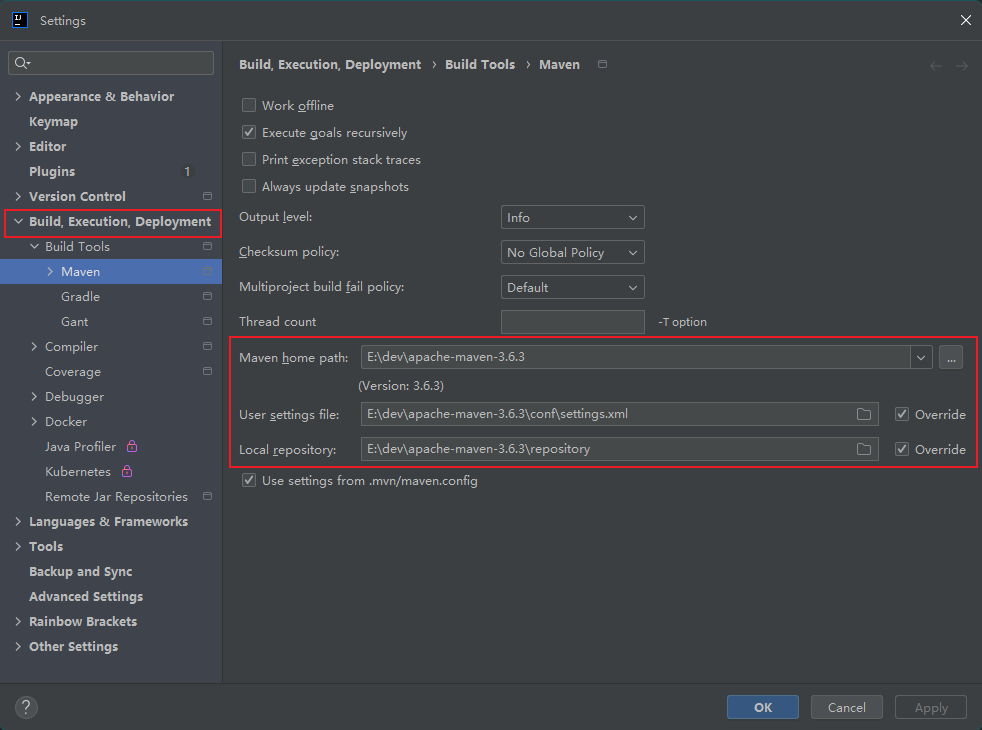Open the Checksum policy dropdown
This screenshot has height=730, width=982.
click(572, 252)
